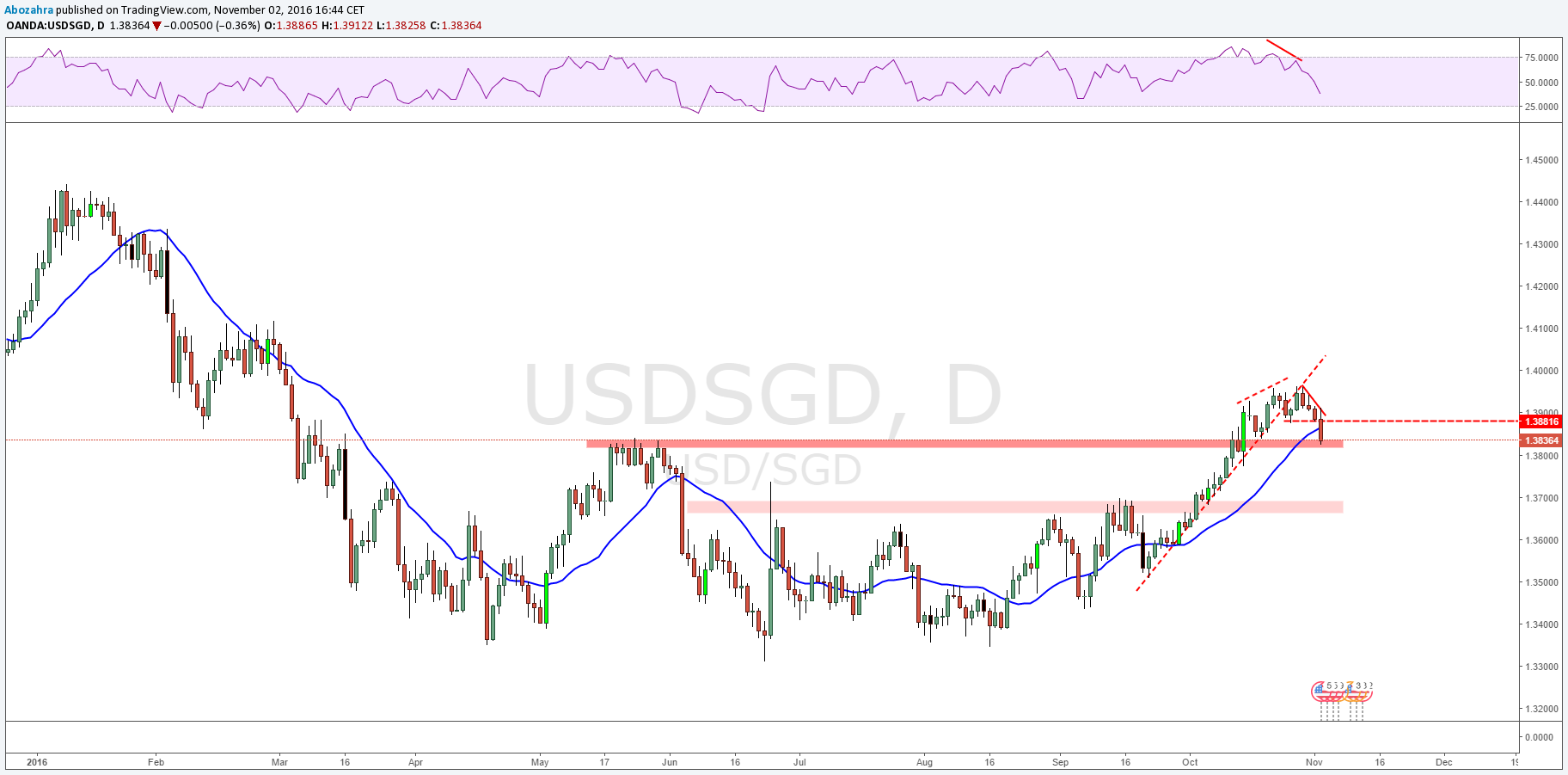Click the Jun label on the time axis
The height and width of the screenshot is (775, 1568).
(670, 762)
